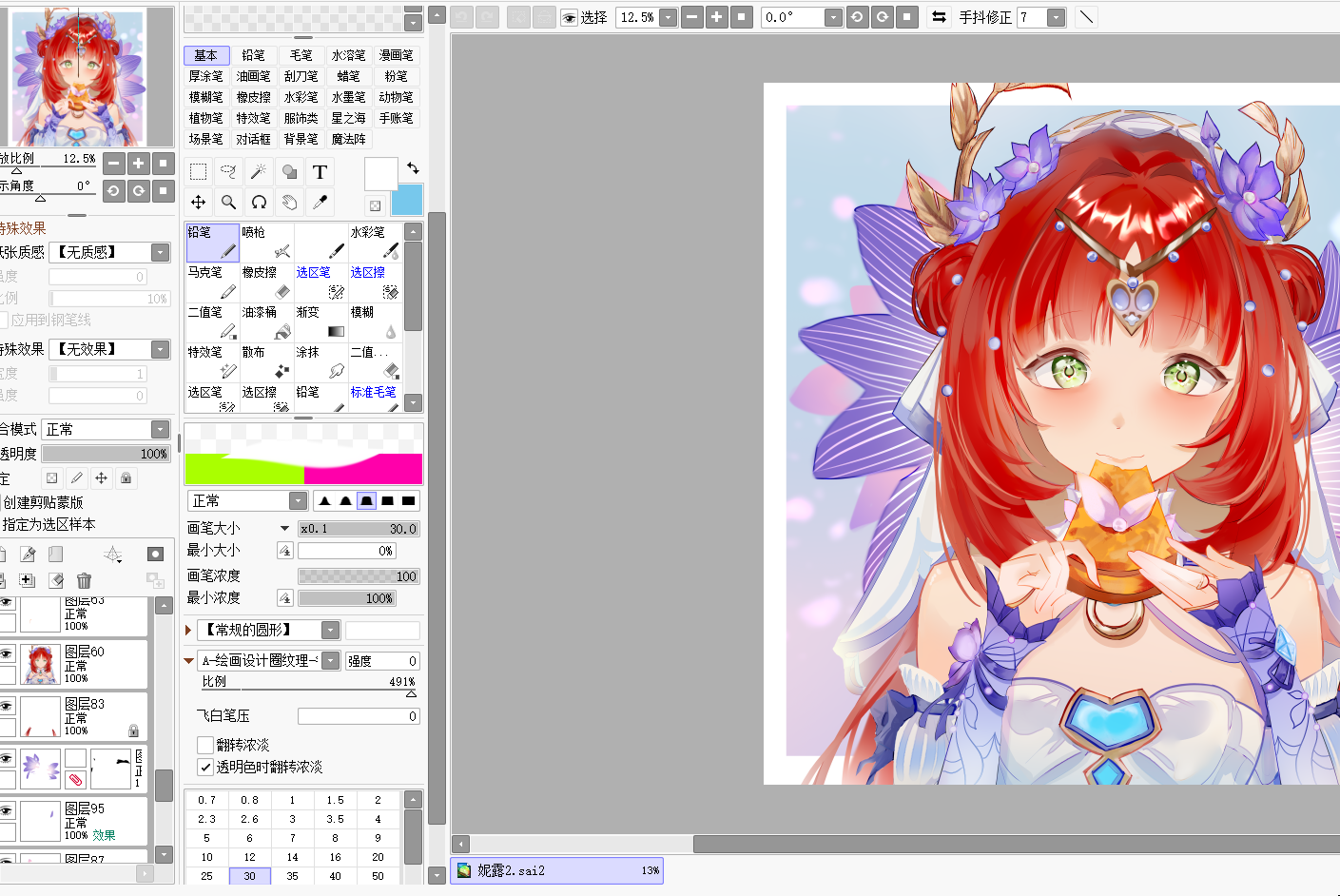Adjust the 画笔大小 brush size slider
The image size is (1340, 896).
(359, 529)
